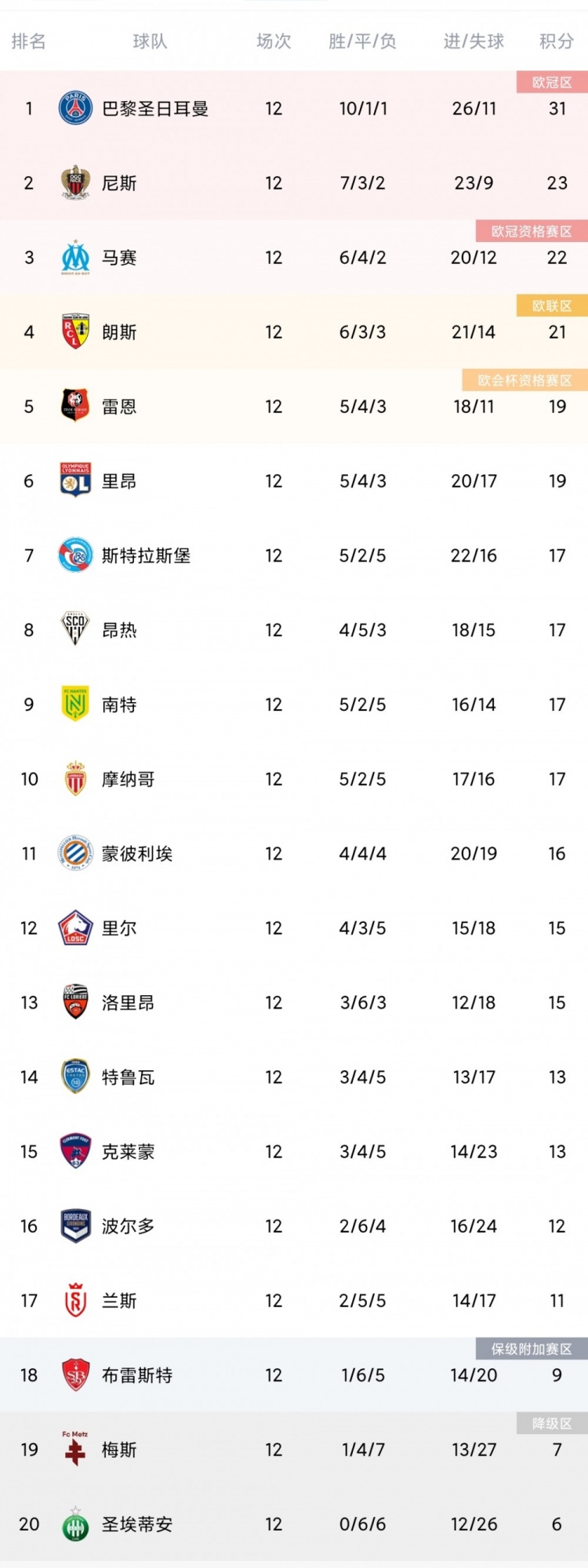Image resolution: width=588 pixels, height=1568 pixels.
Task: Click the Monaco club crest
Action: [75, 778]
